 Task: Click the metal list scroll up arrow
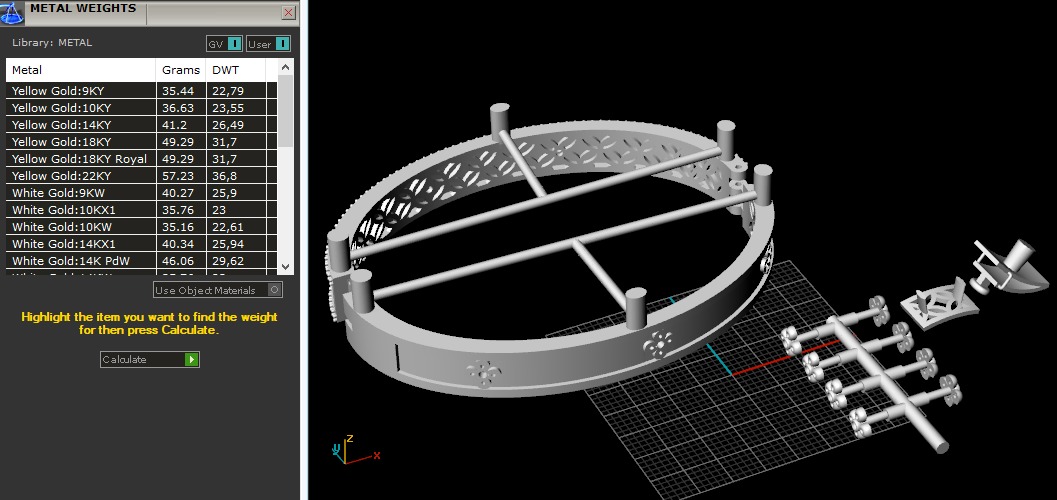pyautogui.click(x=286, y=67)
